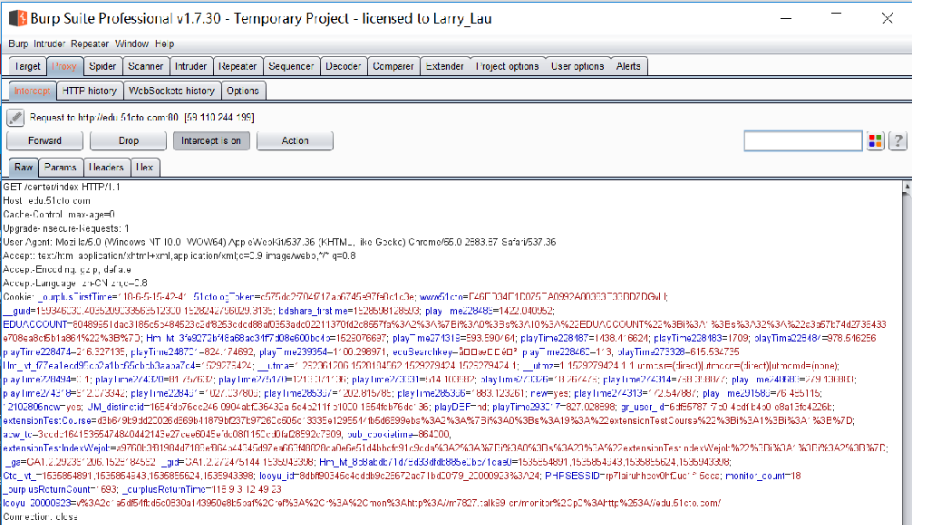Click the pencil edit target icon
Screen dimensions: 926x525
point(16,118)
